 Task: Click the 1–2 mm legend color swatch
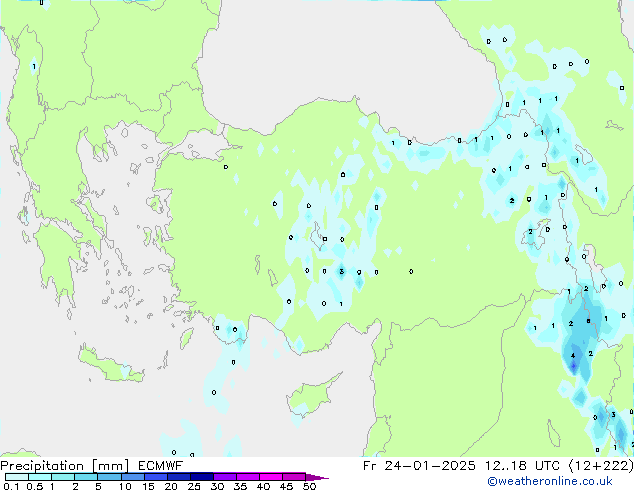point(63,477)
